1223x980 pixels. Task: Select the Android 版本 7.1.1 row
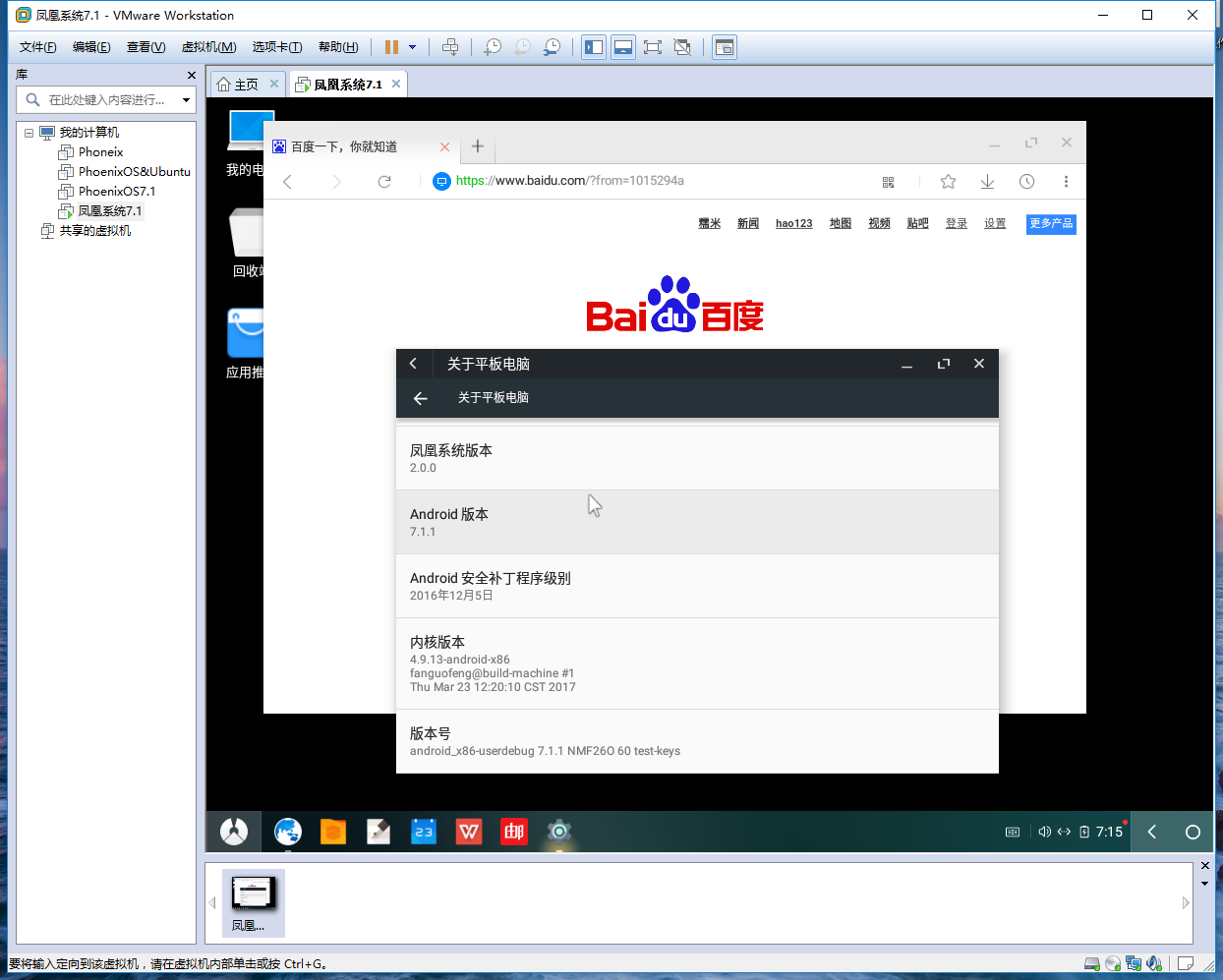697,522
